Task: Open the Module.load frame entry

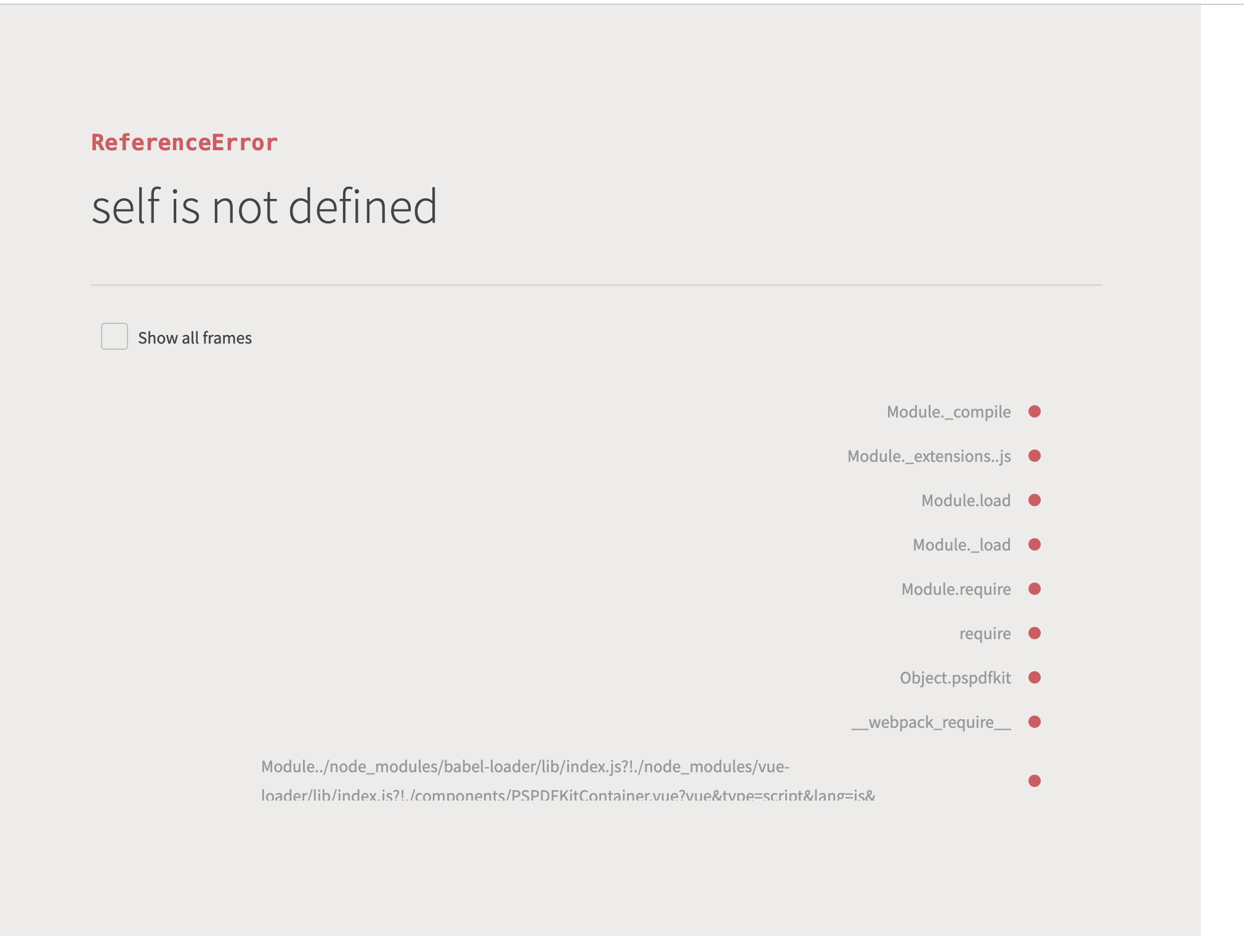Action: pos(966,500)
